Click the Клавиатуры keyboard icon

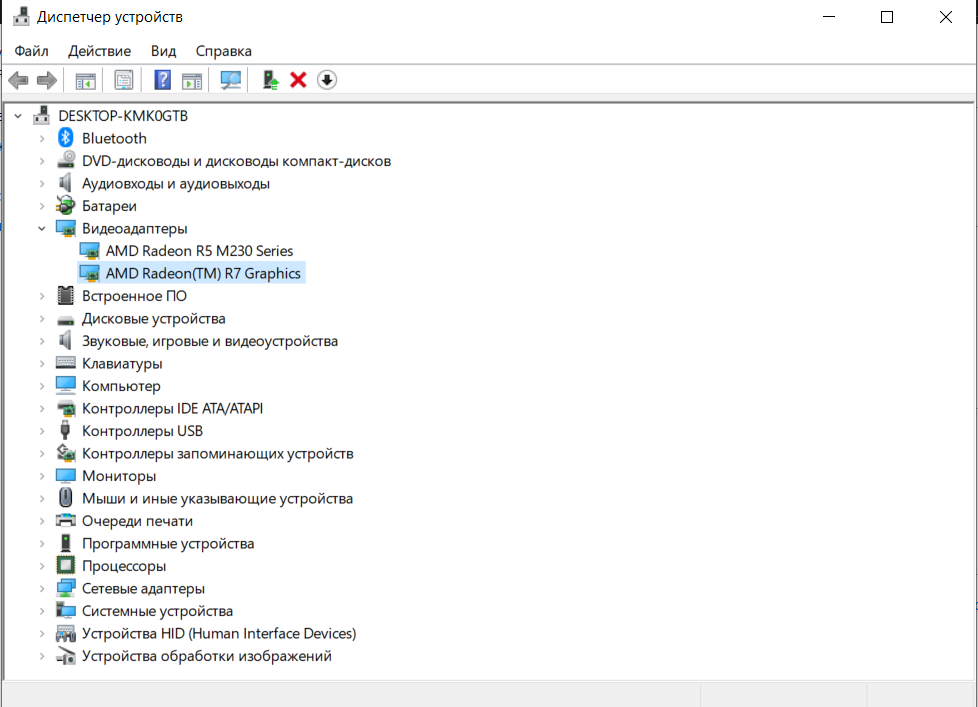coord(65,362)
